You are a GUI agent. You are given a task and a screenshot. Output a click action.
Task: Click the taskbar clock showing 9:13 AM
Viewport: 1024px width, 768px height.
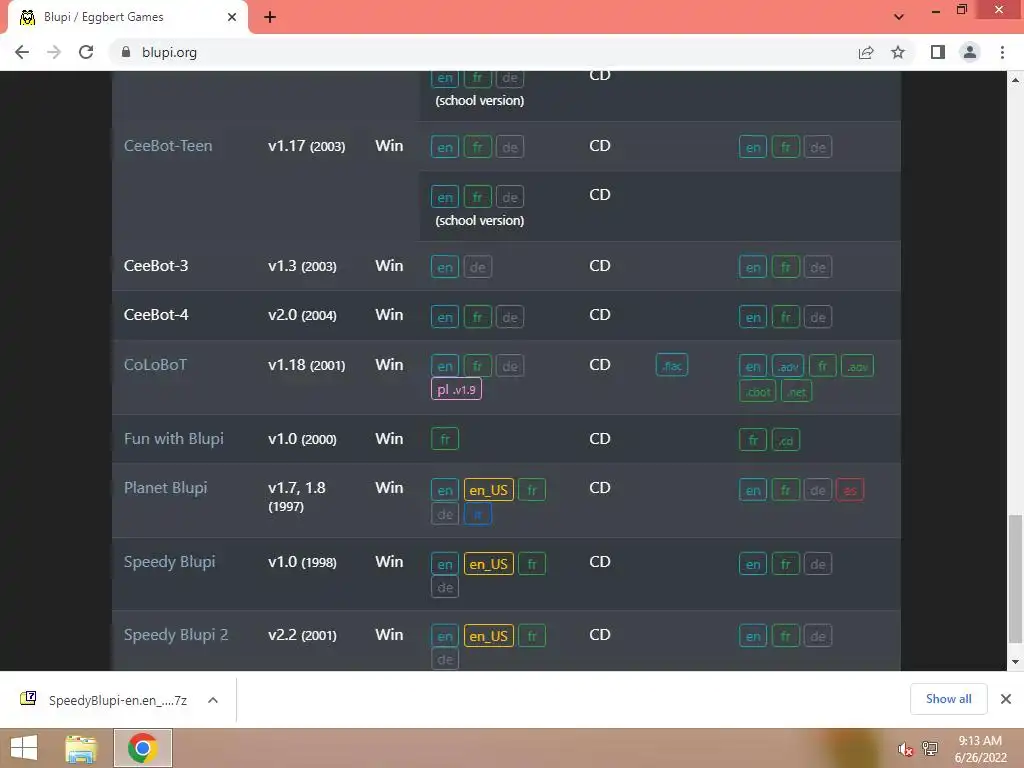pyautogui.click(x=980, y=749)
